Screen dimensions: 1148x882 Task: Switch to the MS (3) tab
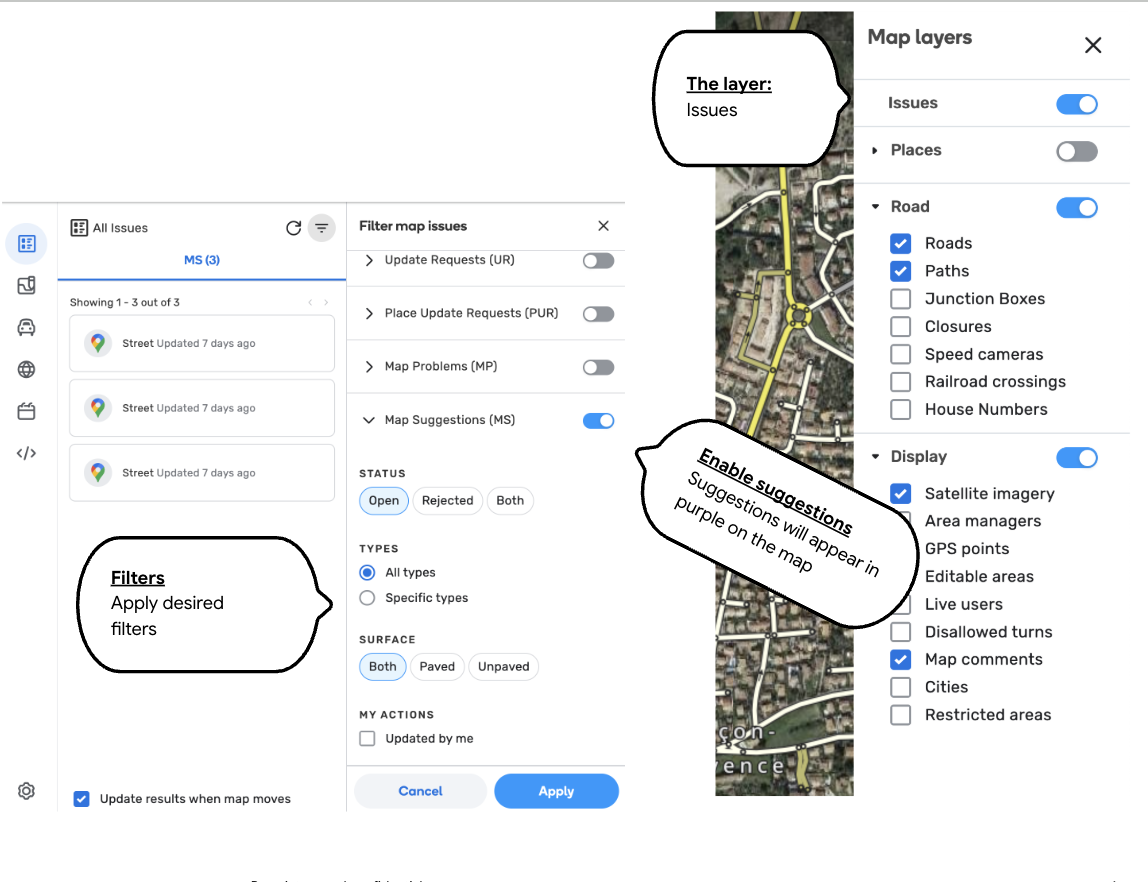pyautogui.click(x=202, y=260)
